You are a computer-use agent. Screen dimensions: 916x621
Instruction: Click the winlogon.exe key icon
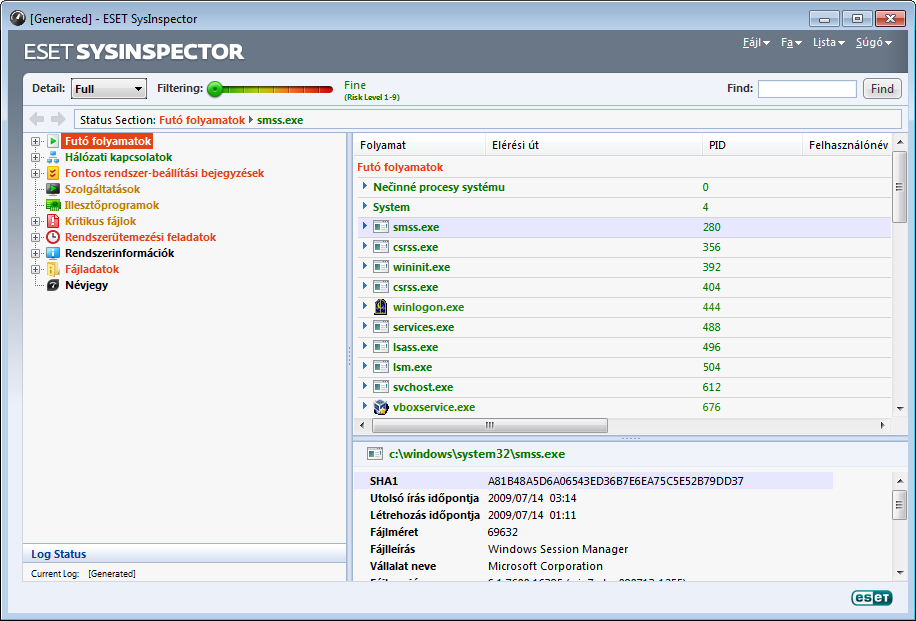[381, 307]
